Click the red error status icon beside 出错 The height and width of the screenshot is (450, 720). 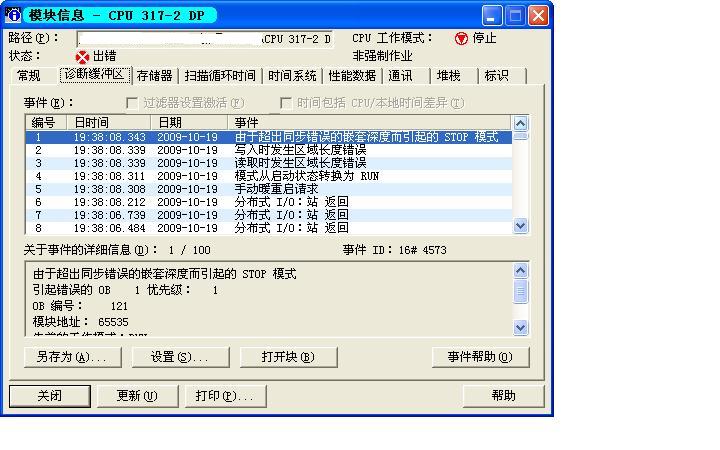pyautogui.click(x=82, y=57)
